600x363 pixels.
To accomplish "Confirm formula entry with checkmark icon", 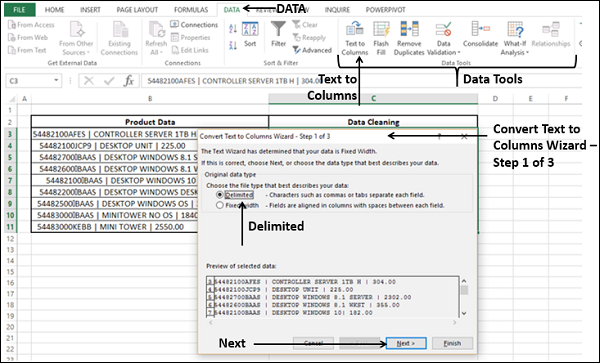I will [x=109, y=81].
